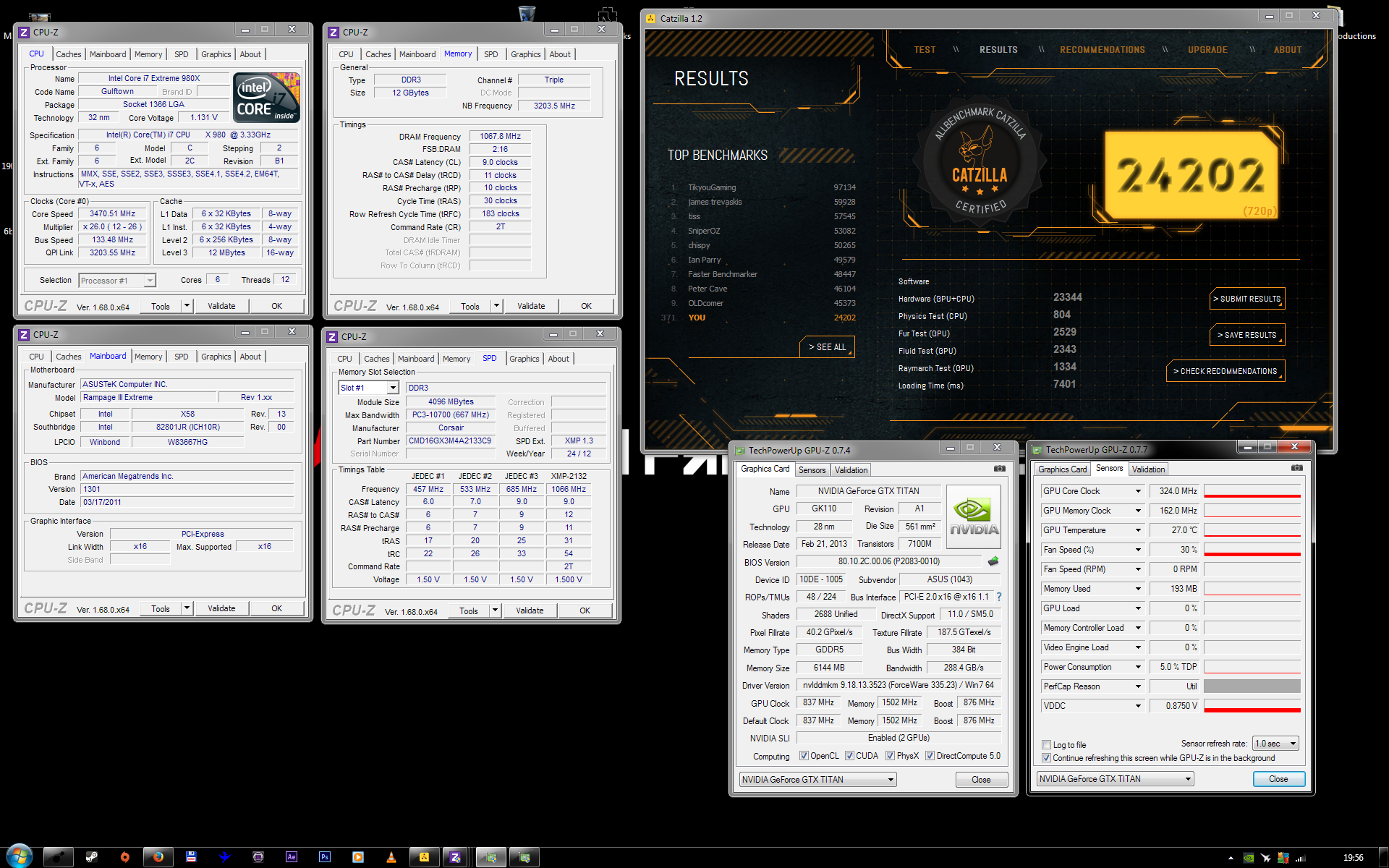
Task: Click the SUBMIT RESULTS button in Catzilla
Action: 1246,299
